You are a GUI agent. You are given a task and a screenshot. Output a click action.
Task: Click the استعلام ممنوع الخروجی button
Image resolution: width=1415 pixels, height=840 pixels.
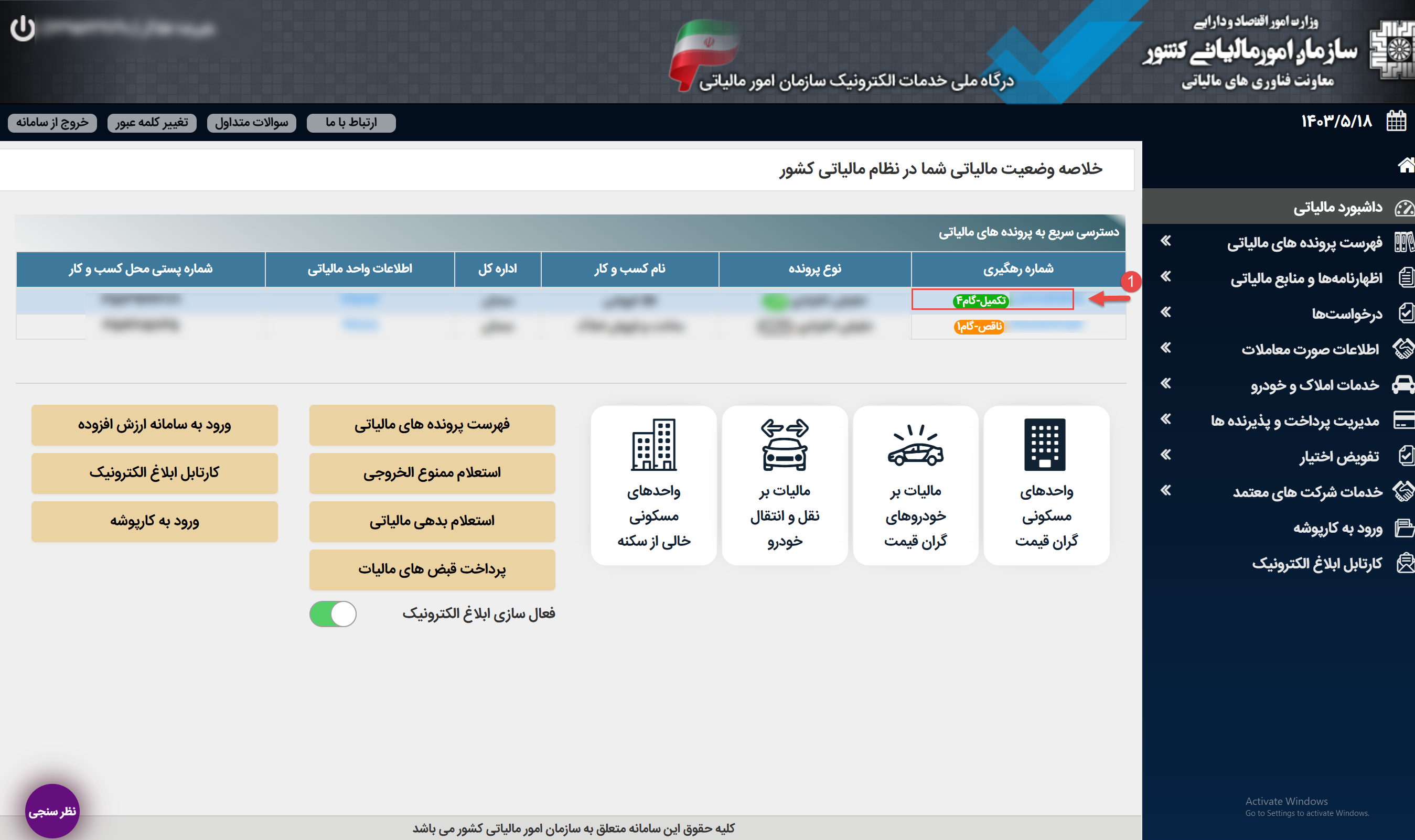click(432, 472)
